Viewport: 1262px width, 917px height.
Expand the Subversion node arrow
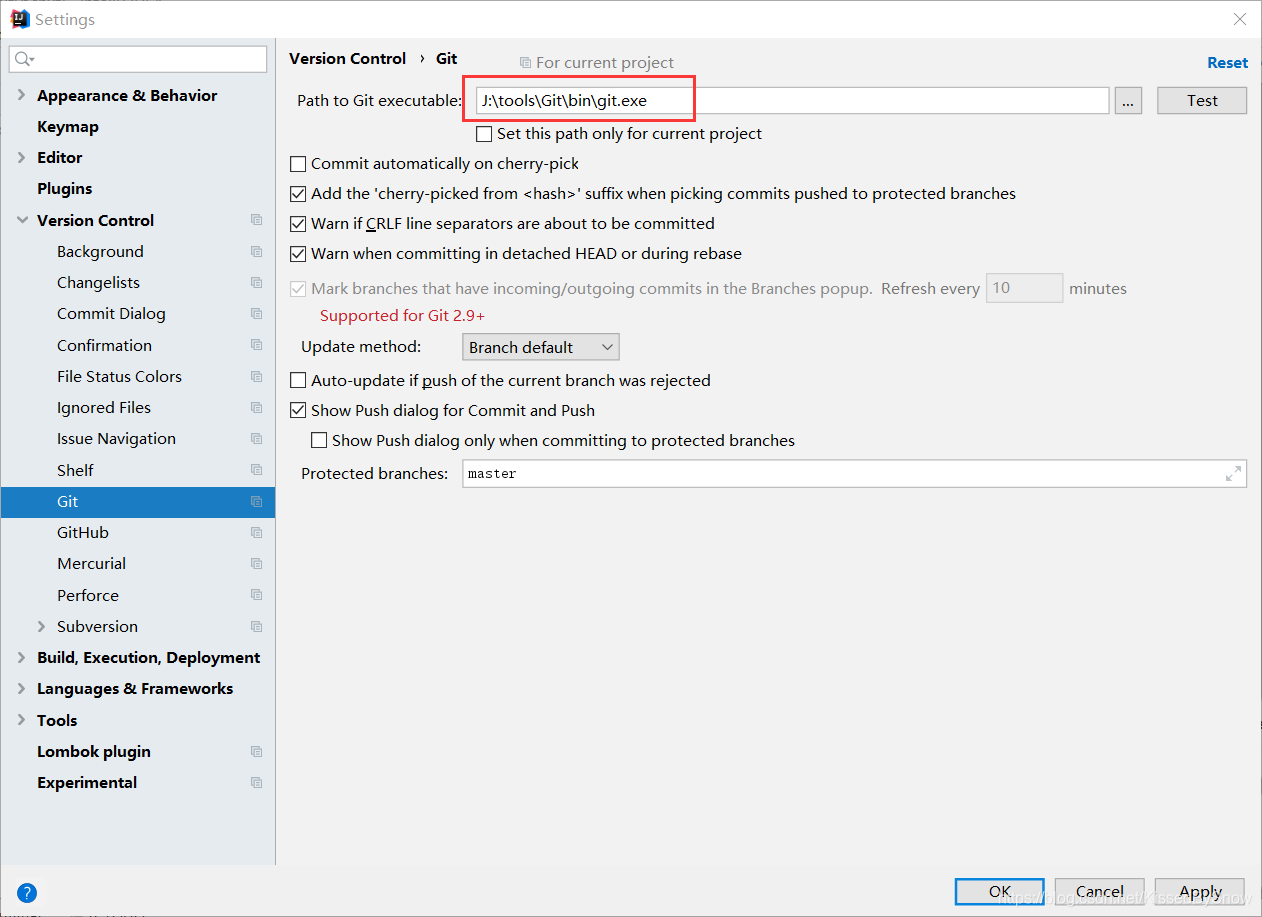pos(42,626)
